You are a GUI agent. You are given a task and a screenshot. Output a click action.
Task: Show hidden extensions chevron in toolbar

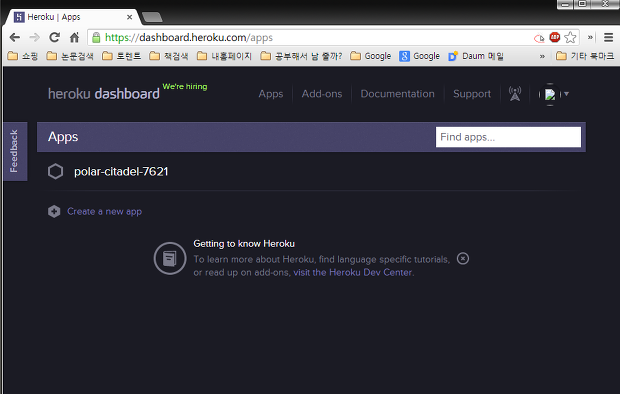[590, 37]
